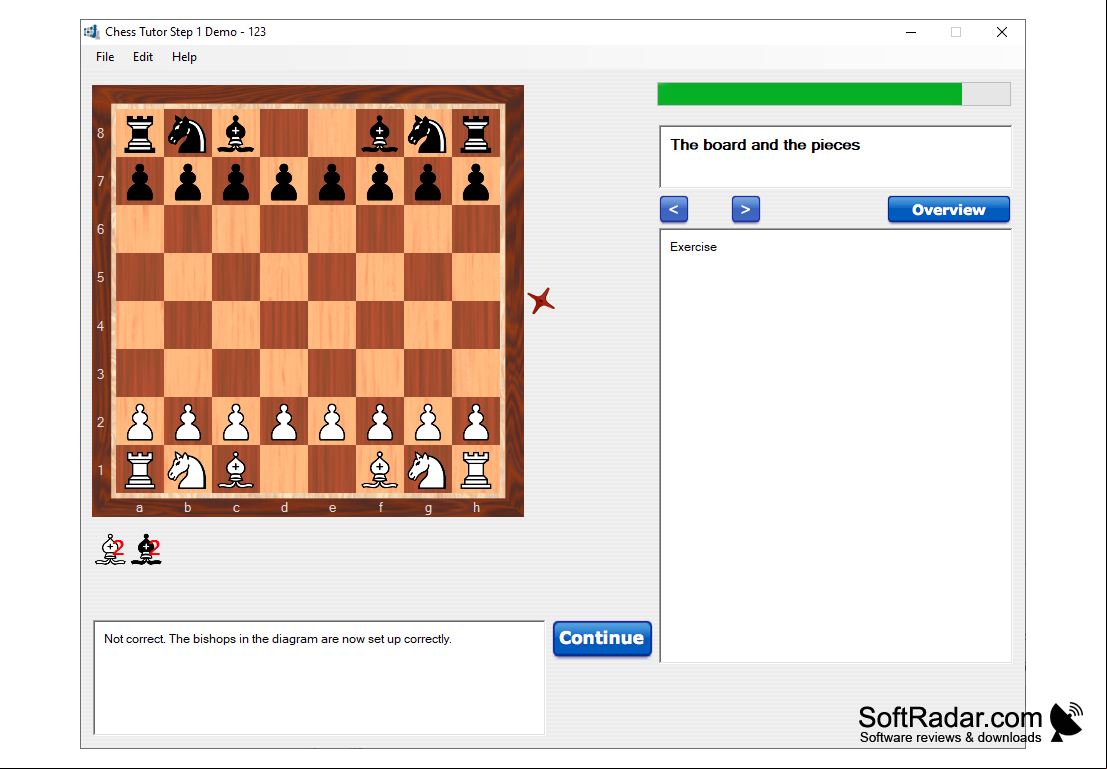Open the File menu
1107x769 pixels.
click(x=105, y=57)
